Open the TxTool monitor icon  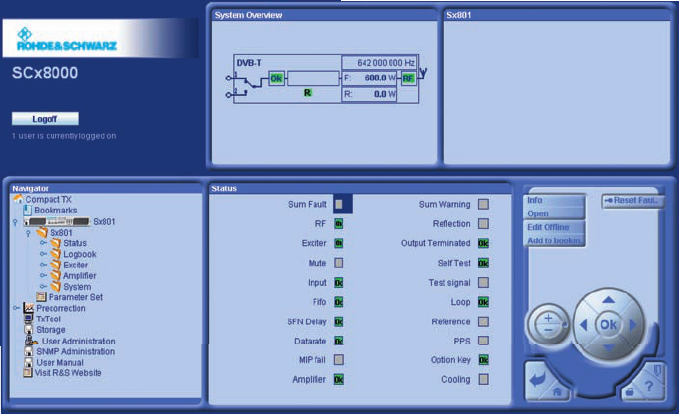(x=29, y=319)
